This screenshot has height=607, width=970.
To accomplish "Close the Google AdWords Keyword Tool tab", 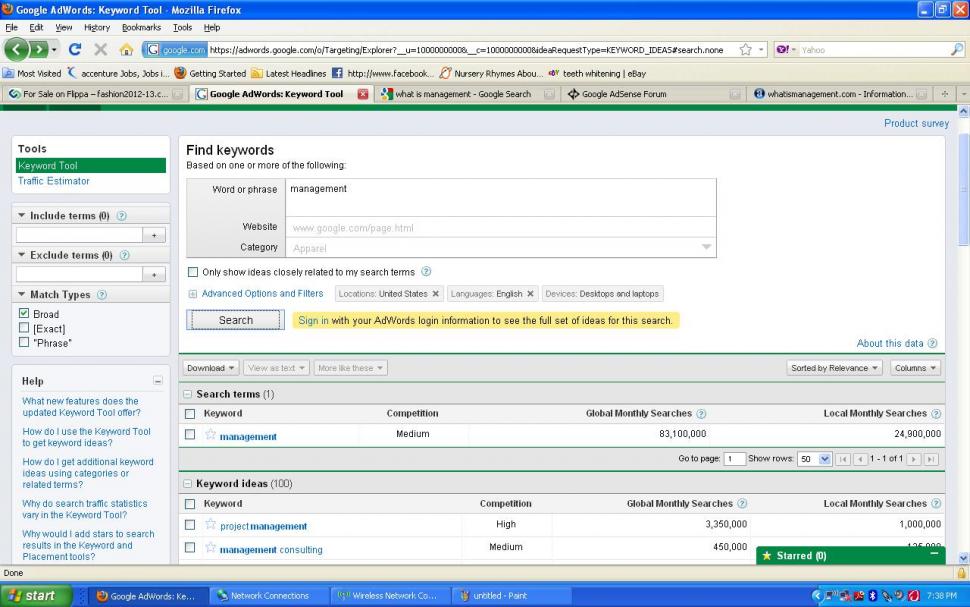I will (x=363, y=94).
